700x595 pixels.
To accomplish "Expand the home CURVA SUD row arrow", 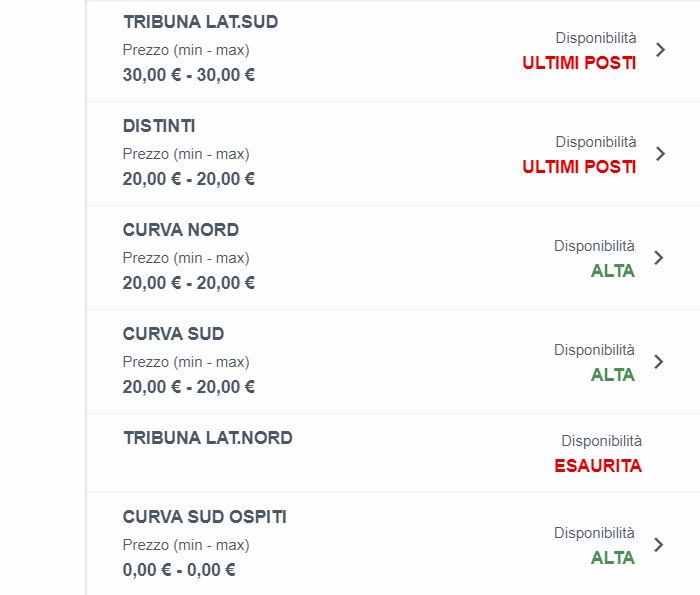I will pyautogui.click(x=658, y=362).
